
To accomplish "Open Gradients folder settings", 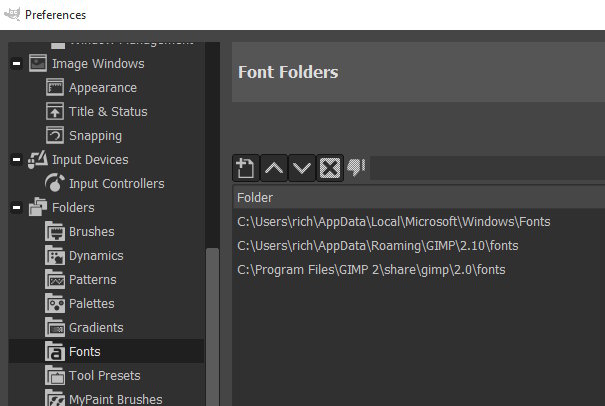I will point(96,328).
